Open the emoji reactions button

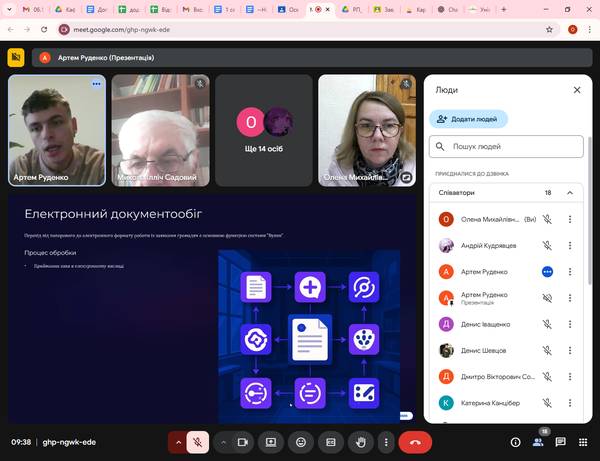[x=300, y=441]
